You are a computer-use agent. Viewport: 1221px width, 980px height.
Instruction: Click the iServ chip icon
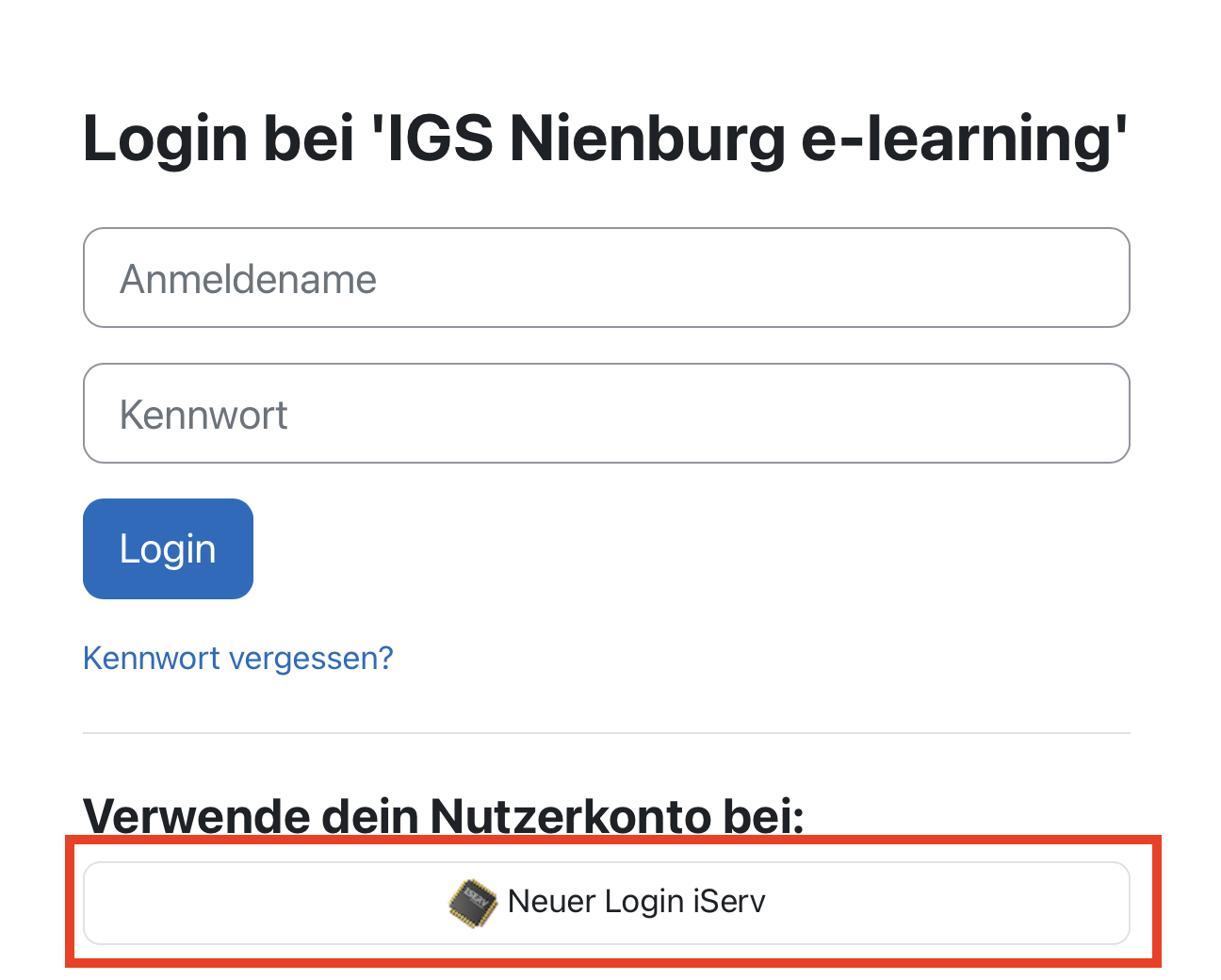pyautogui.click(x=472, y=903)
